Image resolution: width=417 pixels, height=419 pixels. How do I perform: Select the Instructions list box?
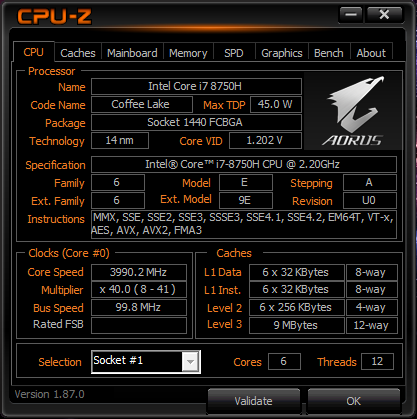[x=244, y=224]
